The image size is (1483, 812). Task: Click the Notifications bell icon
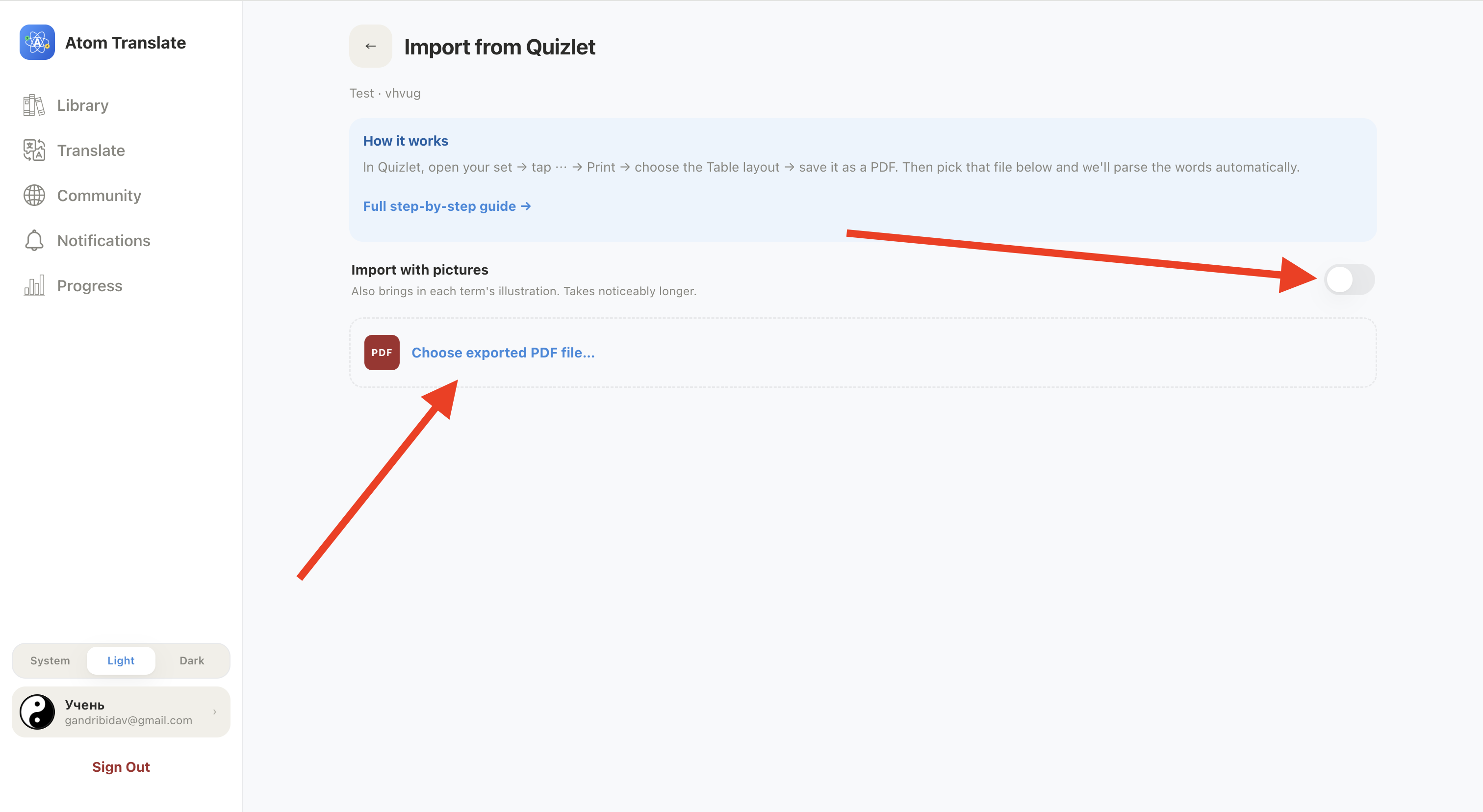click(x=34, y=241)
